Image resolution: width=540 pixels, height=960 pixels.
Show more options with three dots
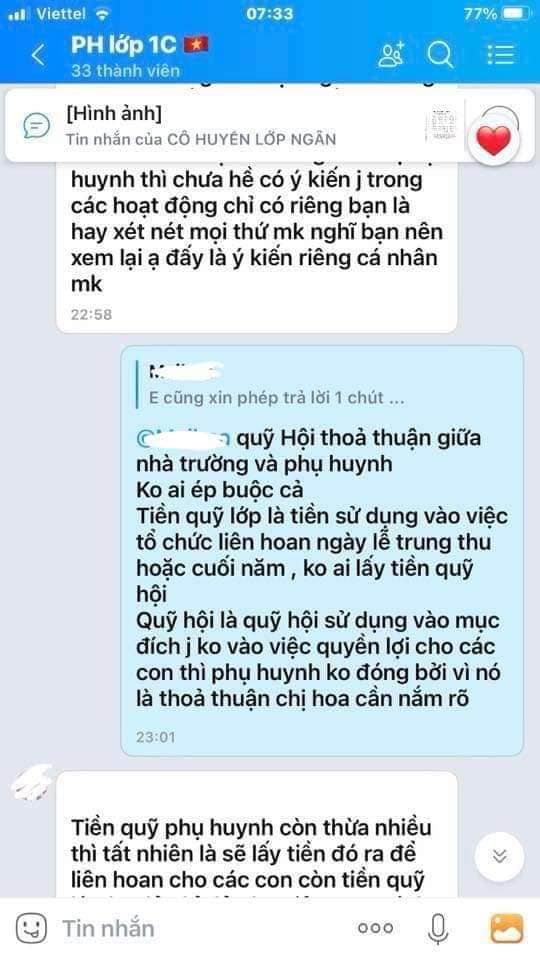[375, 929]
